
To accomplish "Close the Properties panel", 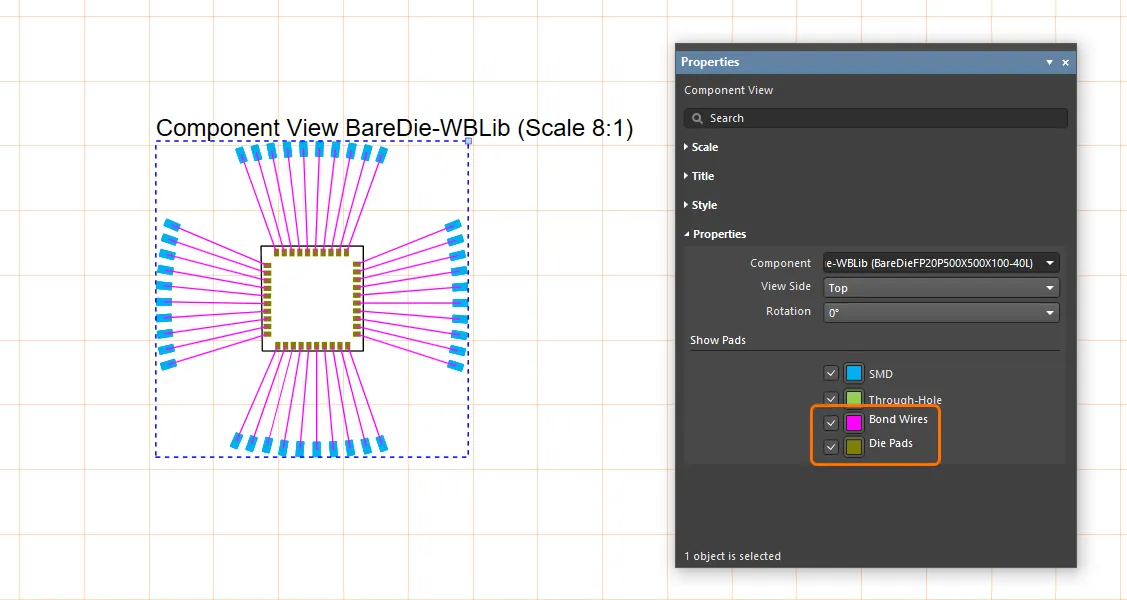I will pos(1065,62).
